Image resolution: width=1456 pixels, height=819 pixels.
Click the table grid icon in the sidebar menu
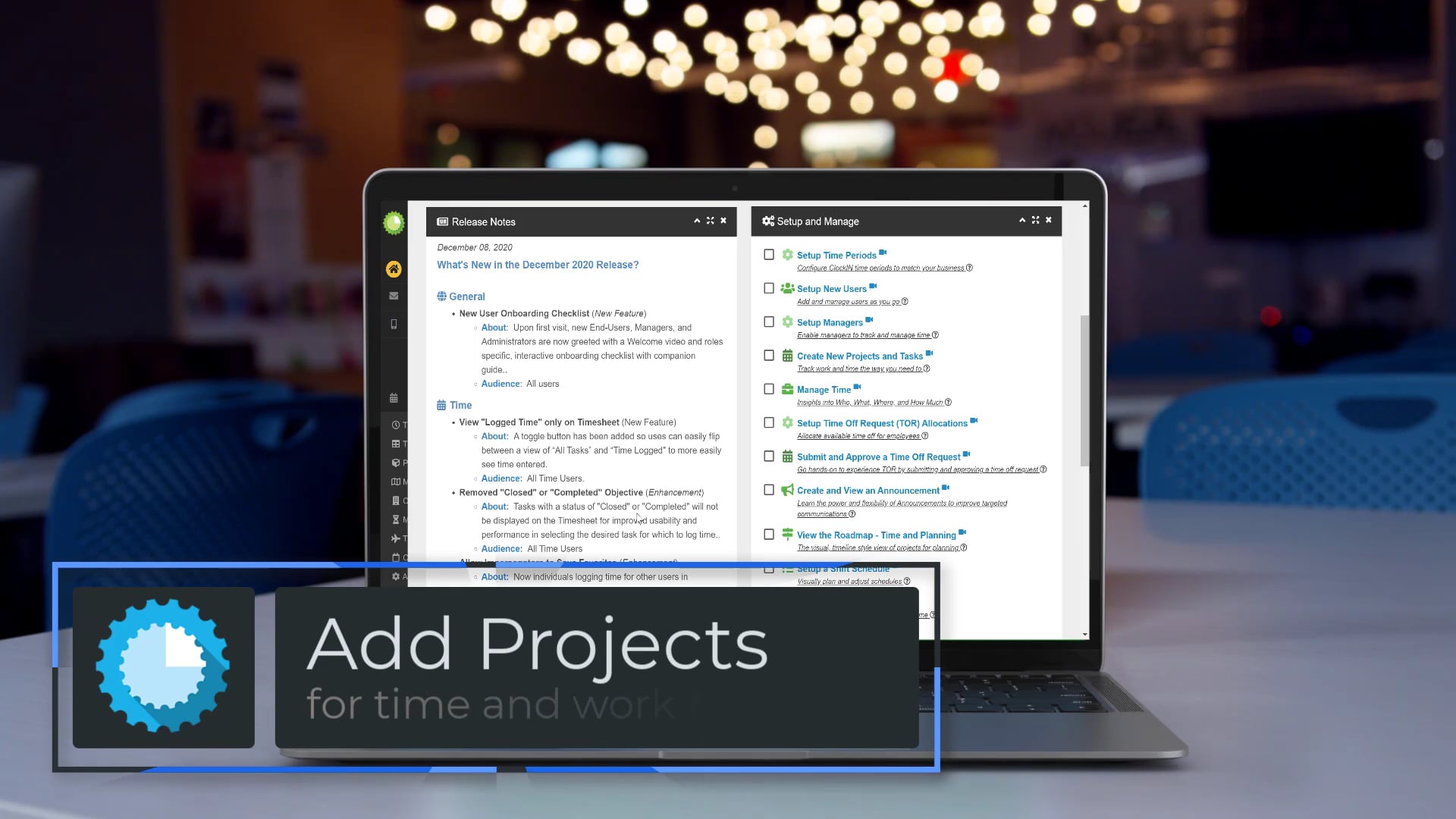(x=395, y=444)
